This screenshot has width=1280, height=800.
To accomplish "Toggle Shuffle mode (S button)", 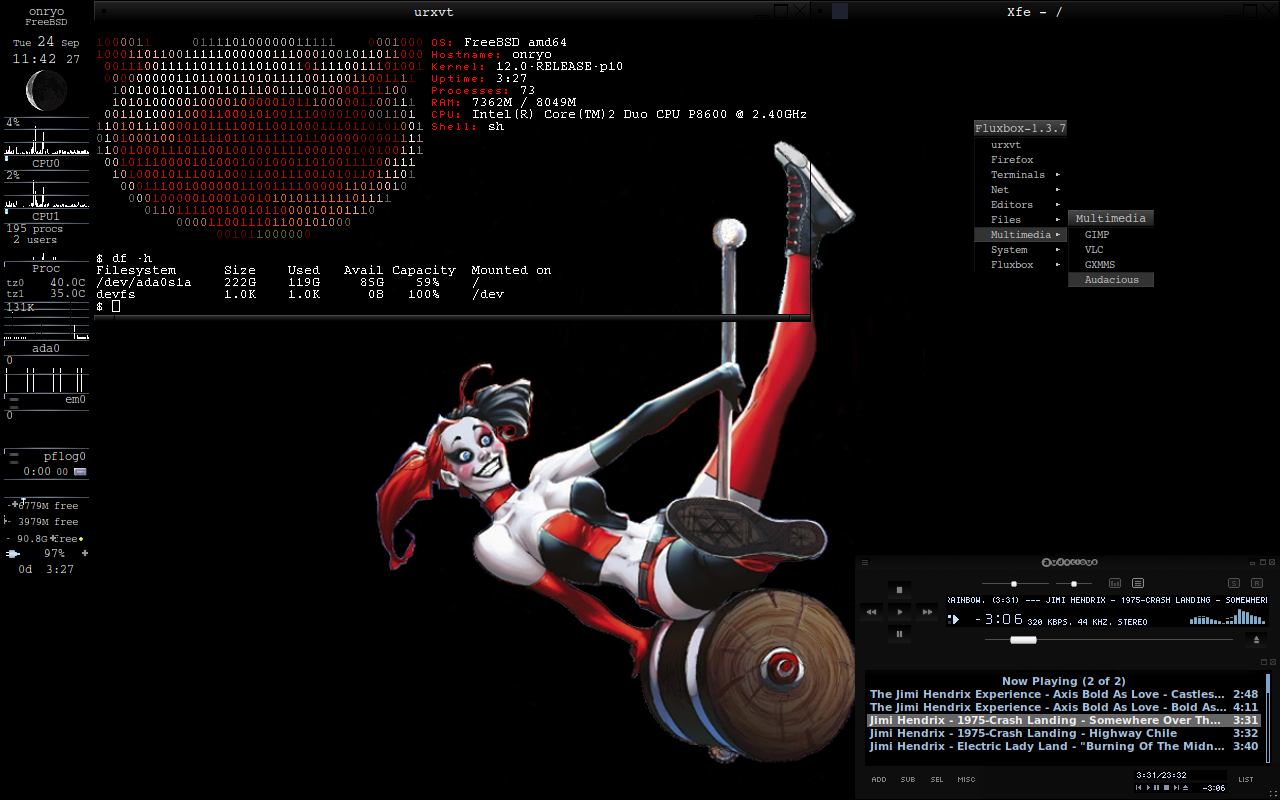I will [1234, 583].
